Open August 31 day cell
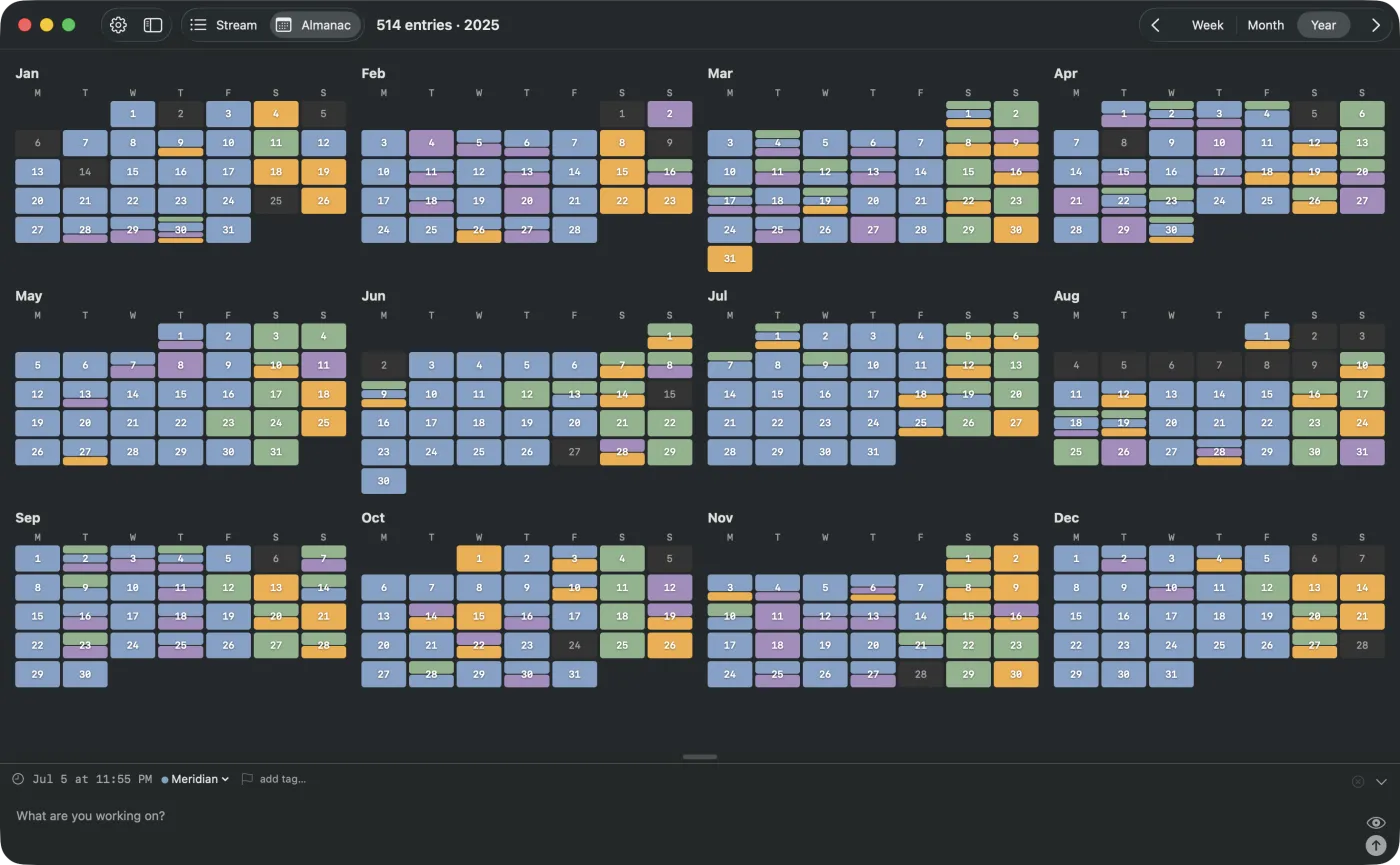This screenshot has height=865, width=1400. 1362,452
